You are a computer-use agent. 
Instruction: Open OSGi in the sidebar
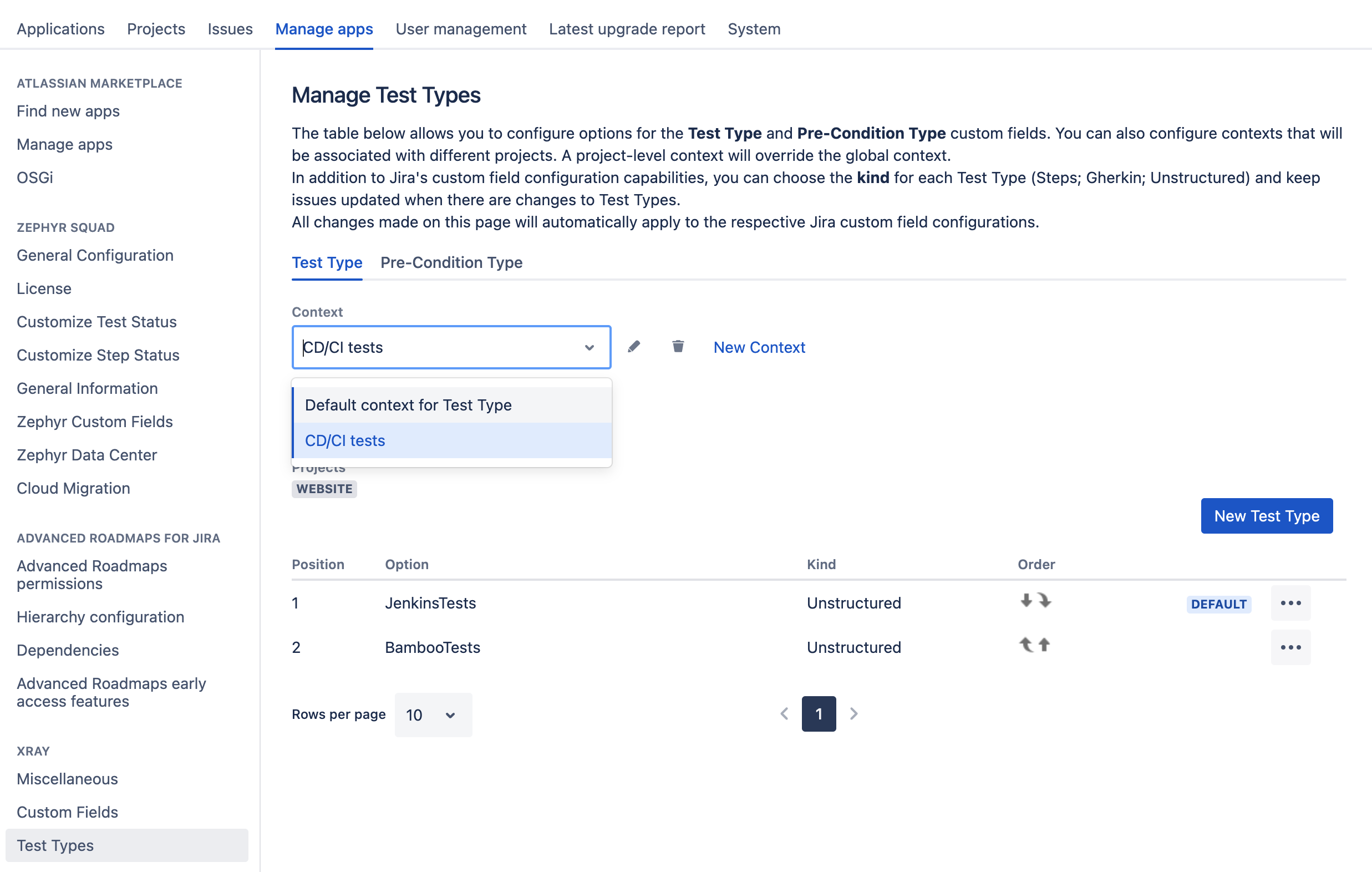point(35,178)
